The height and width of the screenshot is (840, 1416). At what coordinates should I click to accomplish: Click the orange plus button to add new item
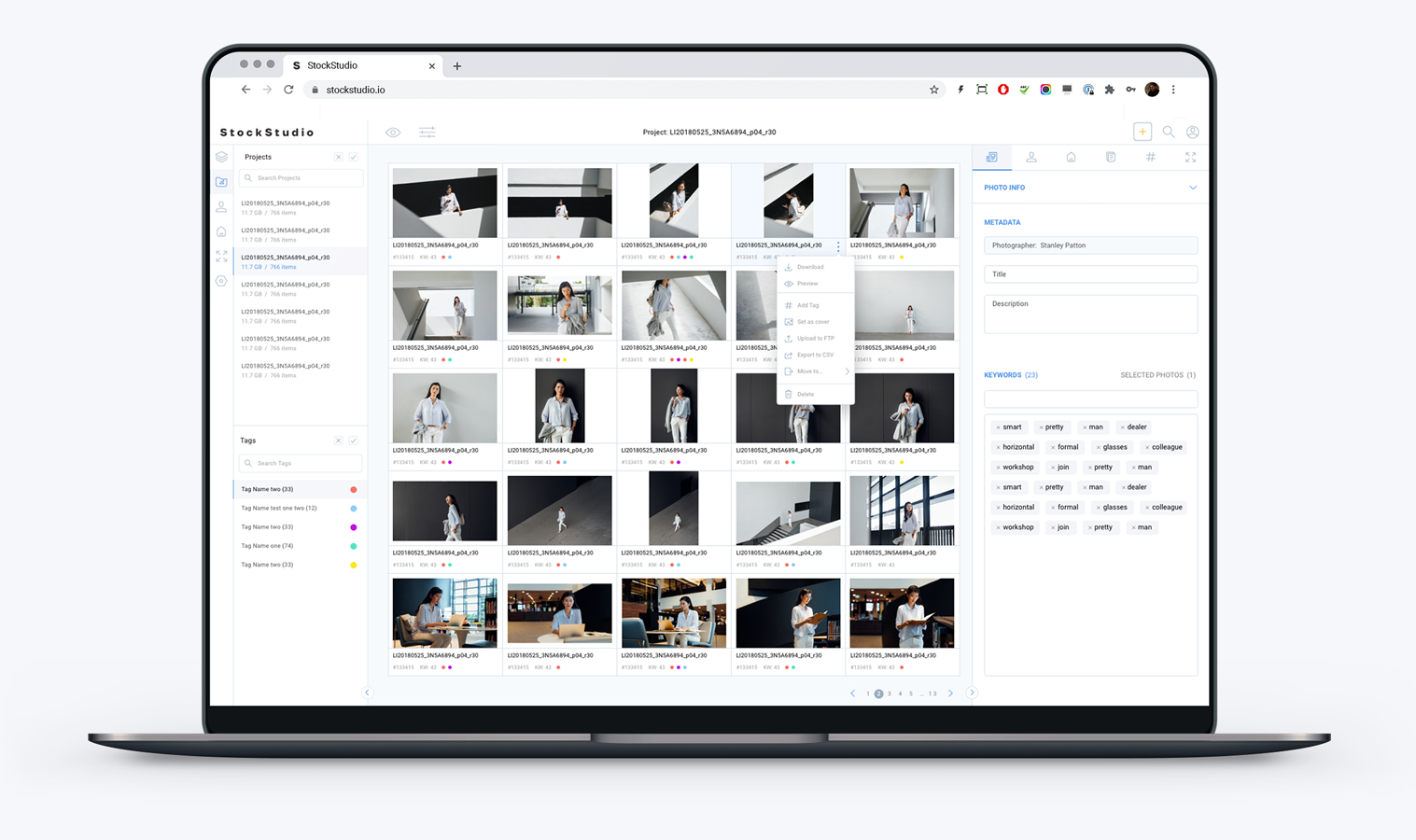tap(1143, 132)
